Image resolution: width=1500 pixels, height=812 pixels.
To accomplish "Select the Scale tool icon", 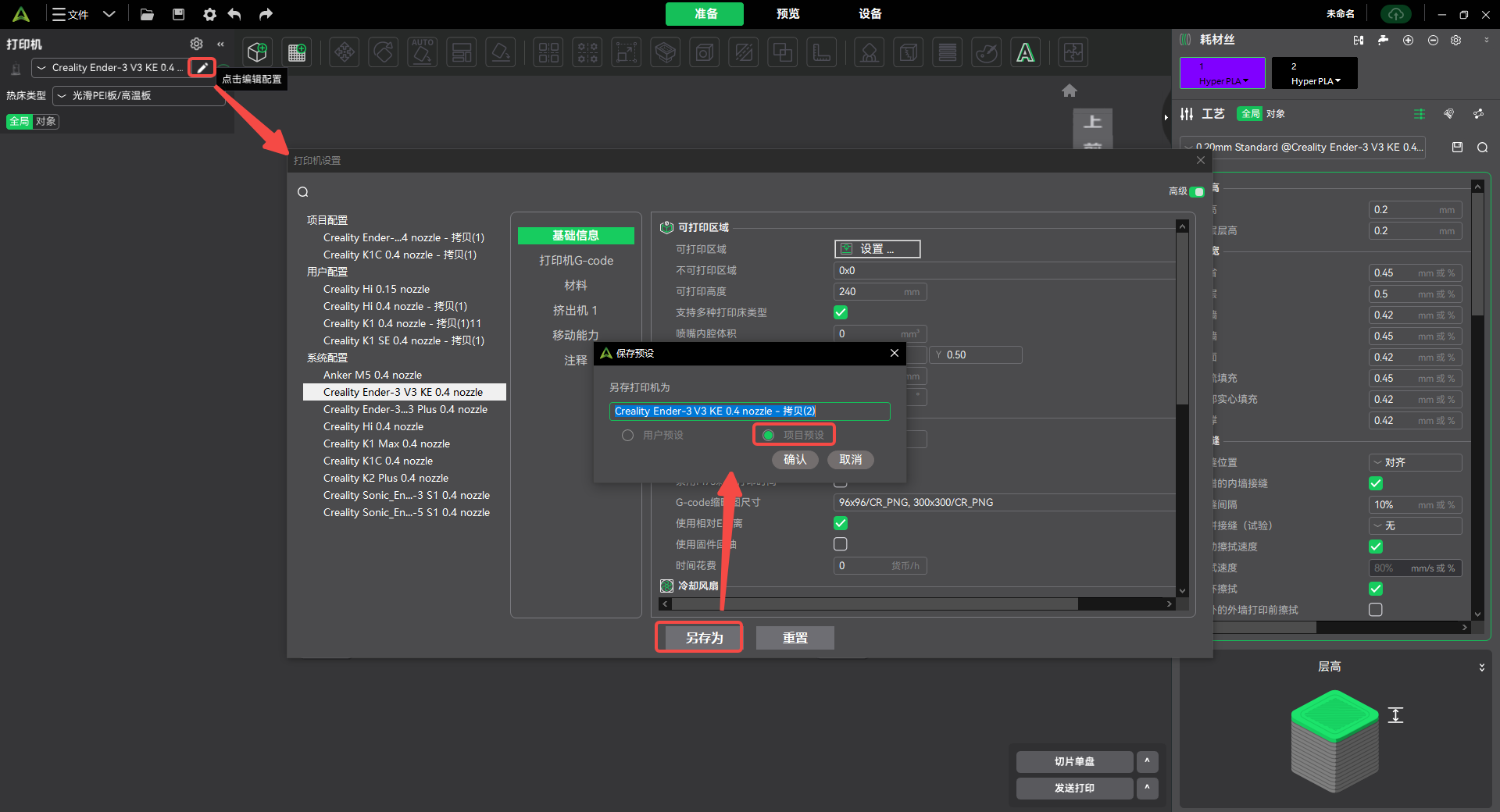I will tap(627, 52).
